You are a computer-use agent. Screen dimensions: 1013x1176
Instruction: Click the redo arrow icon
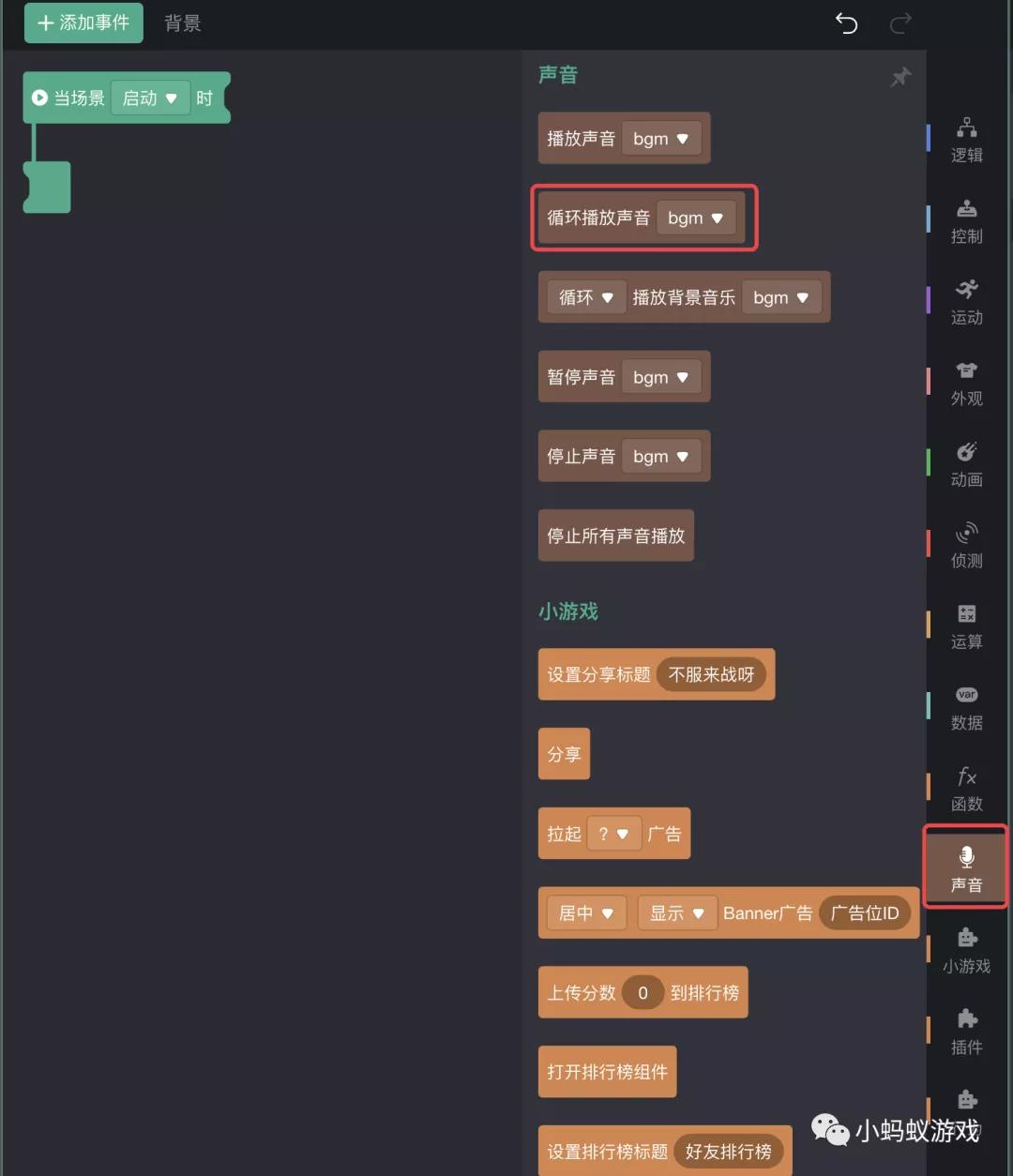pyautogui.click(x=900, y=25)
